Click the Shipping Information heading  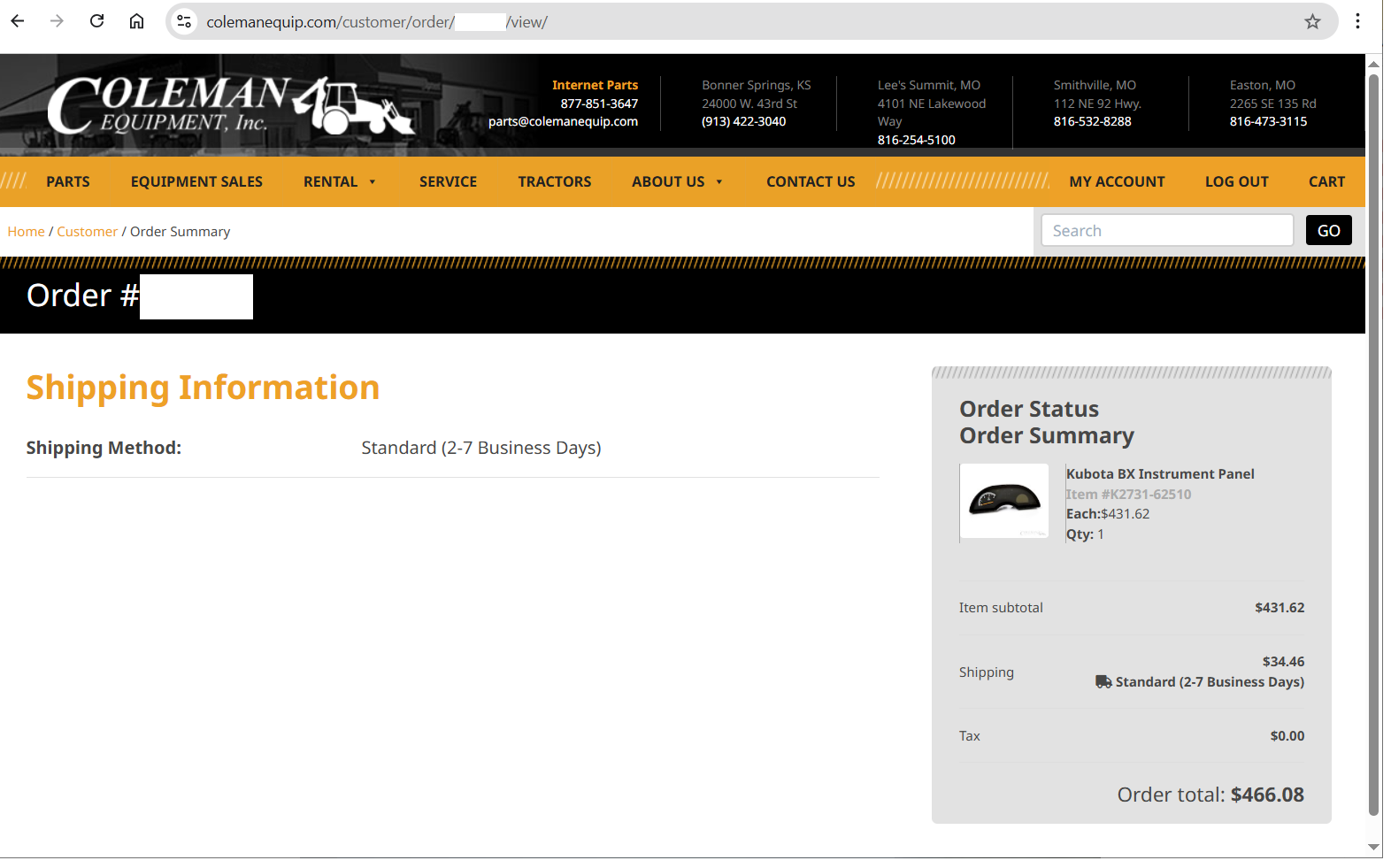203,388
